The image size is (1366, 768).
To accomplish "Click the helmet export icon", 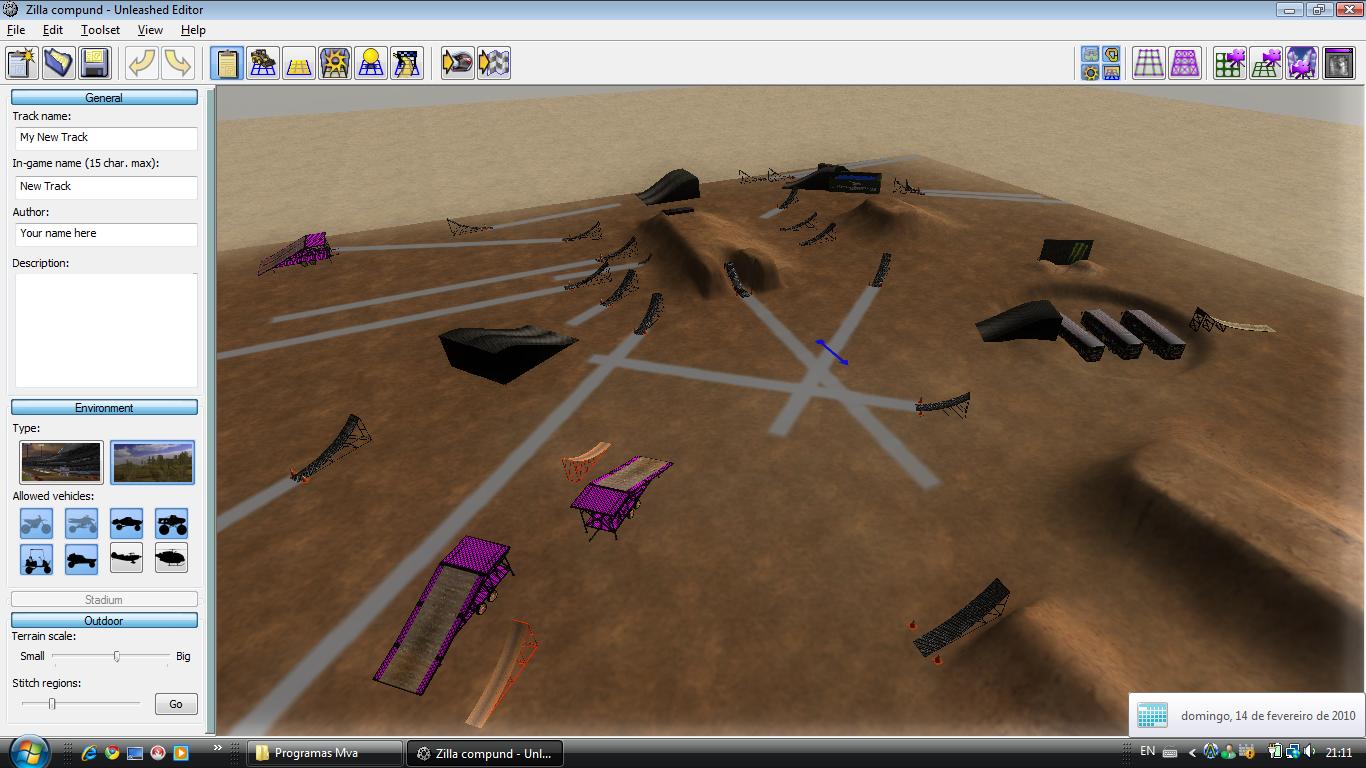I will 458,63.
